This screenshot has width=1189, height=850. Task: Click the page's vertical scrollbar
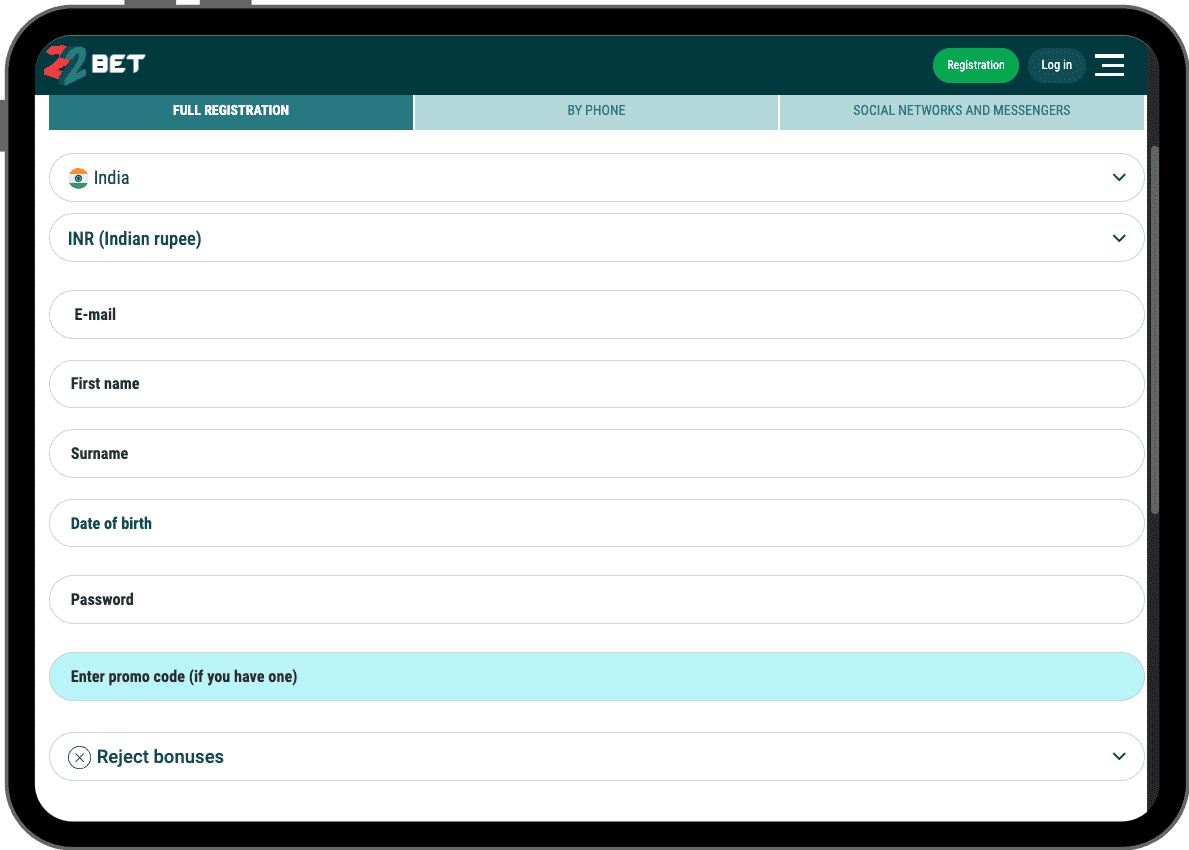pyautogui.click(x=1155, y=330)
